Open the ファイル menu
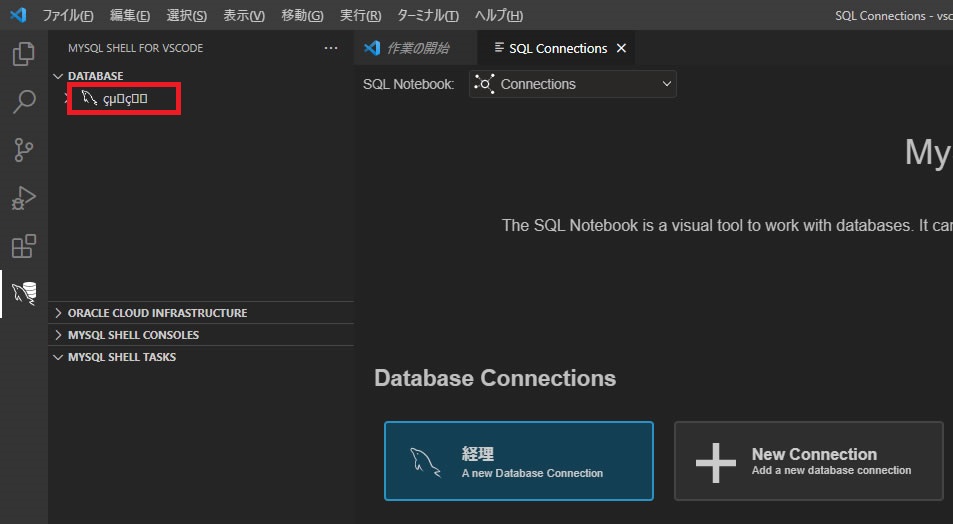Screen dimensions: 953x524 (x=68, y=16)
